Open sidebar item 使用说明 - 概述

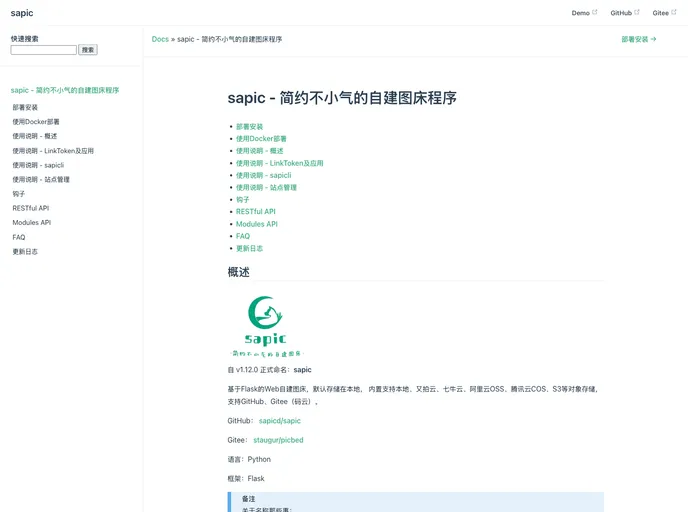click(x=35, y=136)
